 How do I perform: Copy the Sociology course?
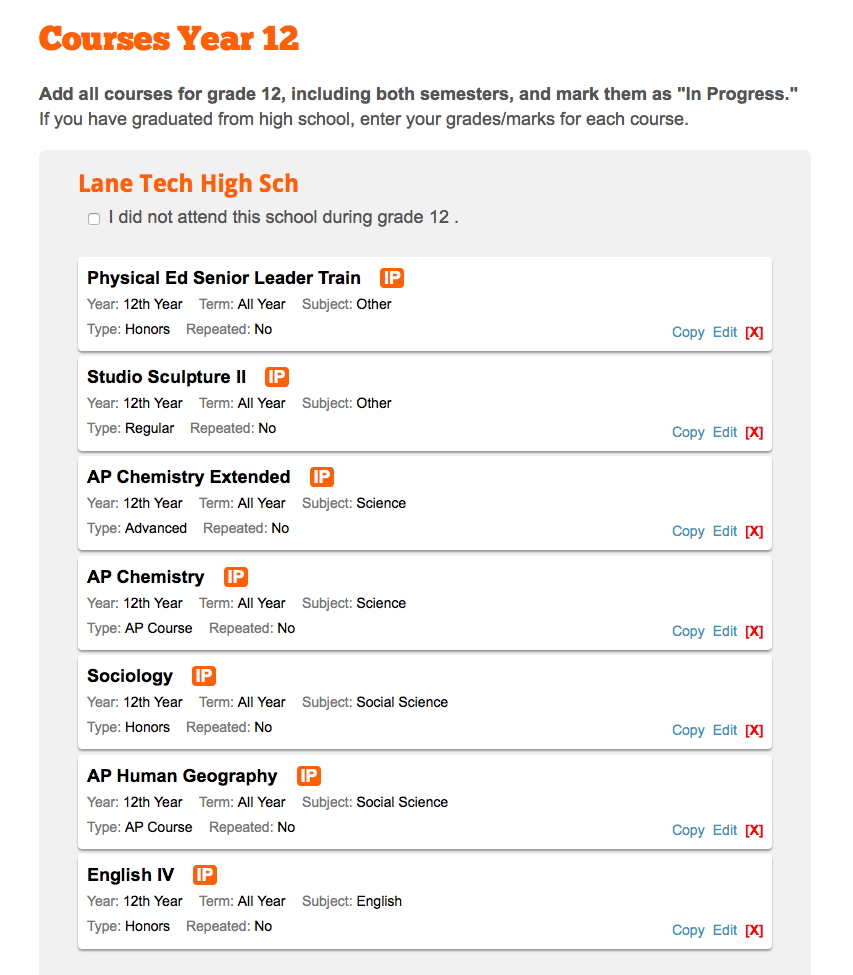click(688, 731)
